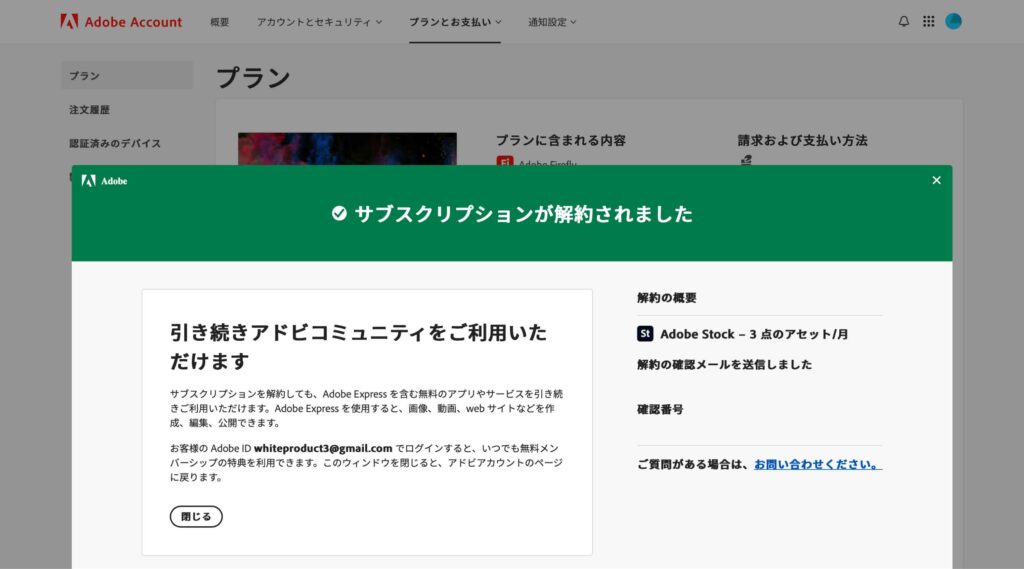Expand プランとお支払い dropdown menu
This screenshot has height=569, width=1024.
(455, 22)
